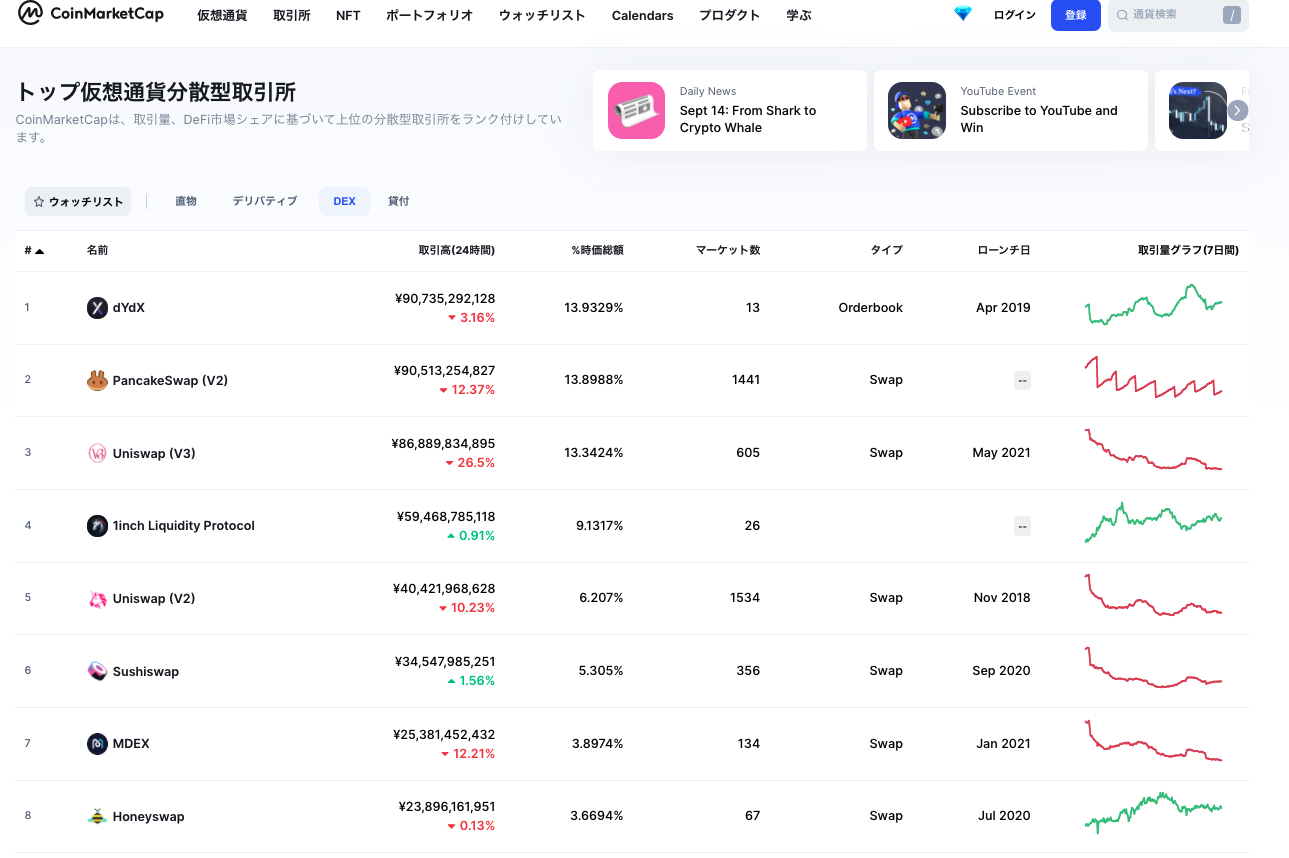
Task: Open Sushiswap via its logo icon
Action: (97, 671)
